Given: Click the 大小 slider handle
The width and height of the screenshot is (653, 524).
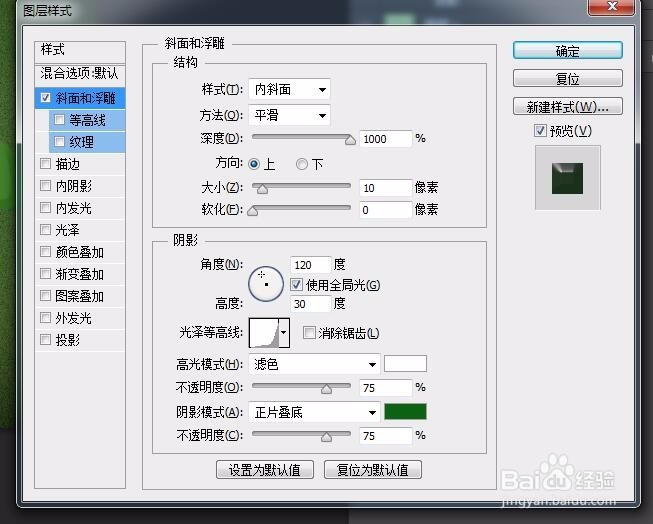Looking at the screenshot, I should (x=262, y=189).
